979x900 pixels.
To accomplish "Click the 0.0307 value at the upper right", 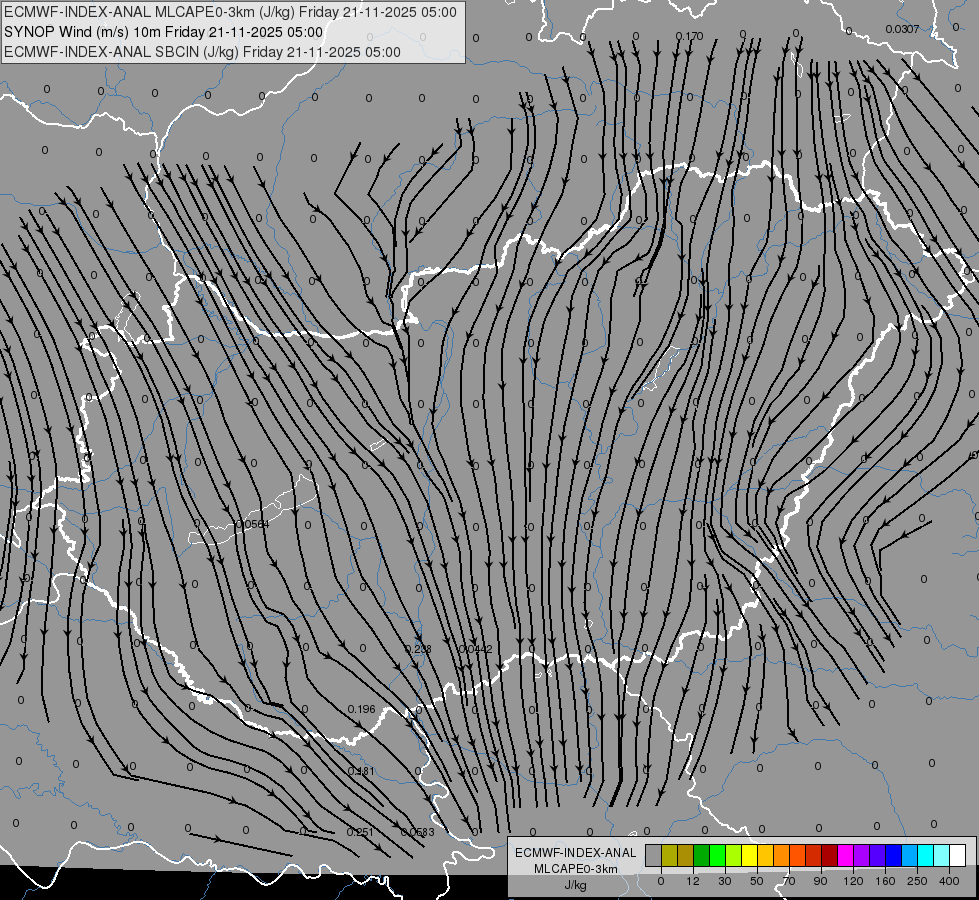I will coord(902,29).
